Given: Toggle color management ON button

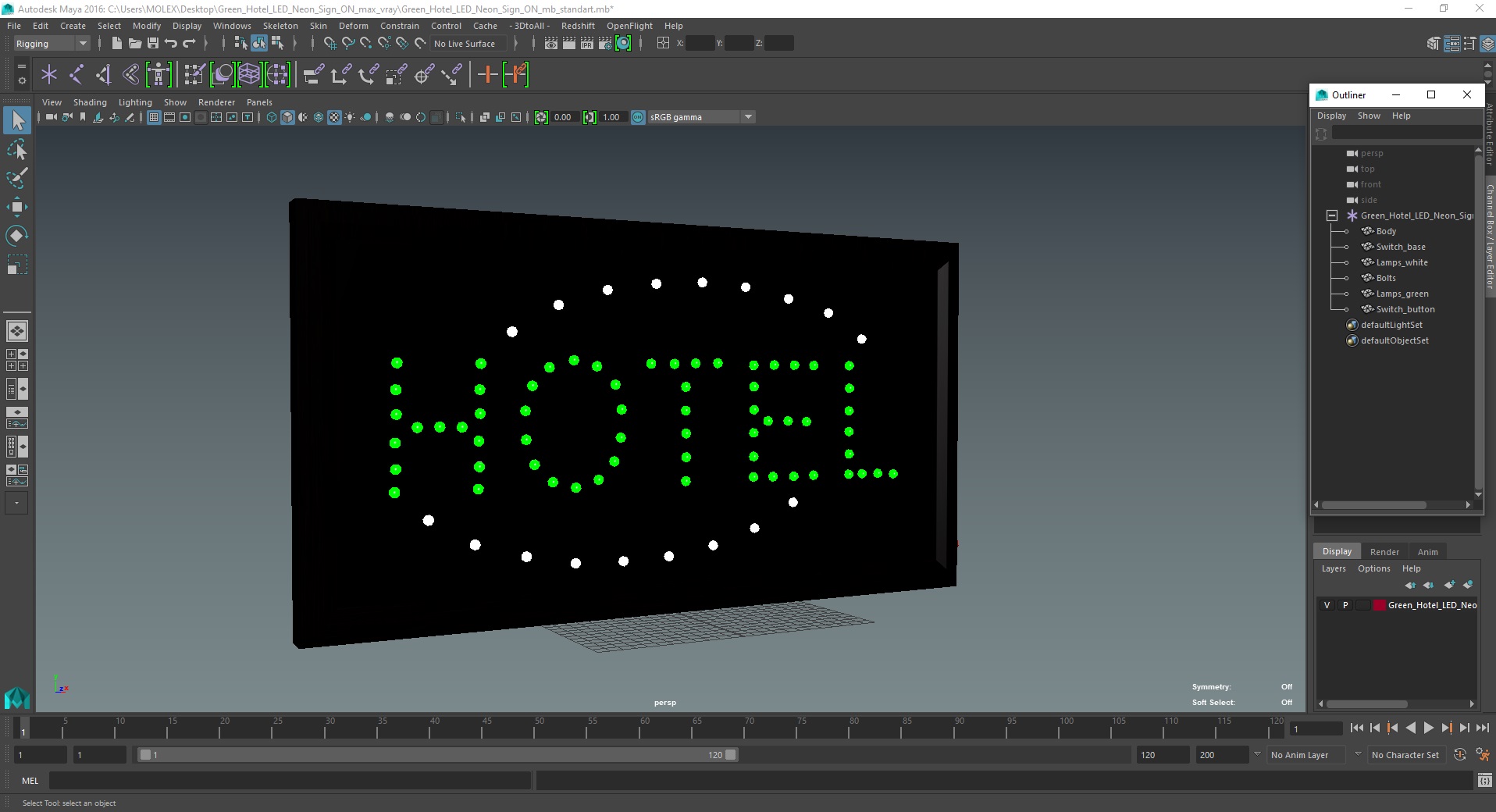Looking at the screenshot, I should point(638,117).
